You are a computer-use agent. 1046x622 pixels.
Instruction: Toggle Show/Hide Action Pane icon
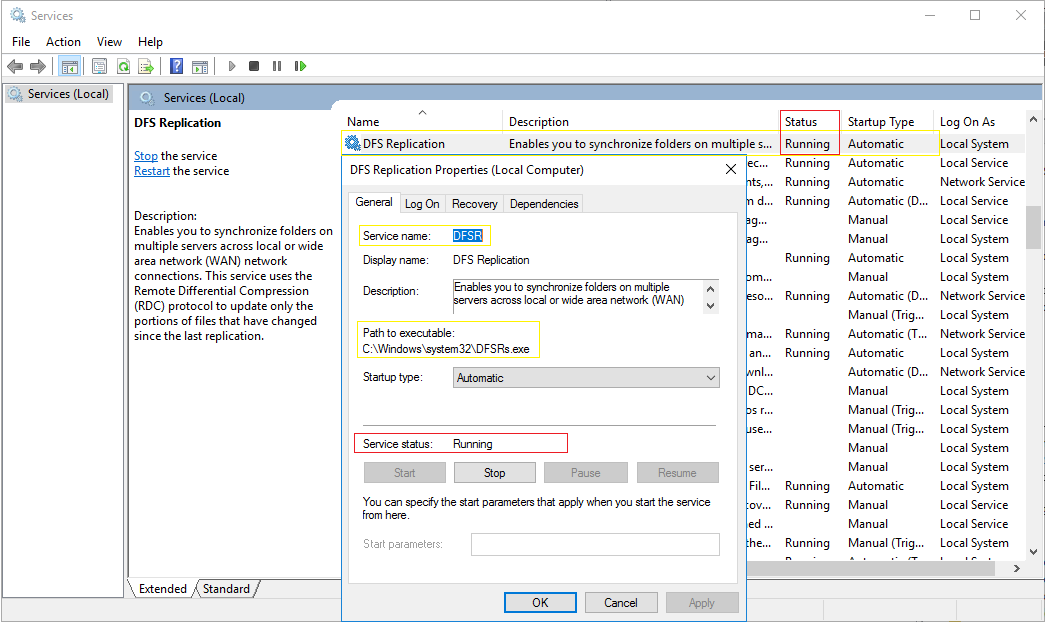pos(200,66)
